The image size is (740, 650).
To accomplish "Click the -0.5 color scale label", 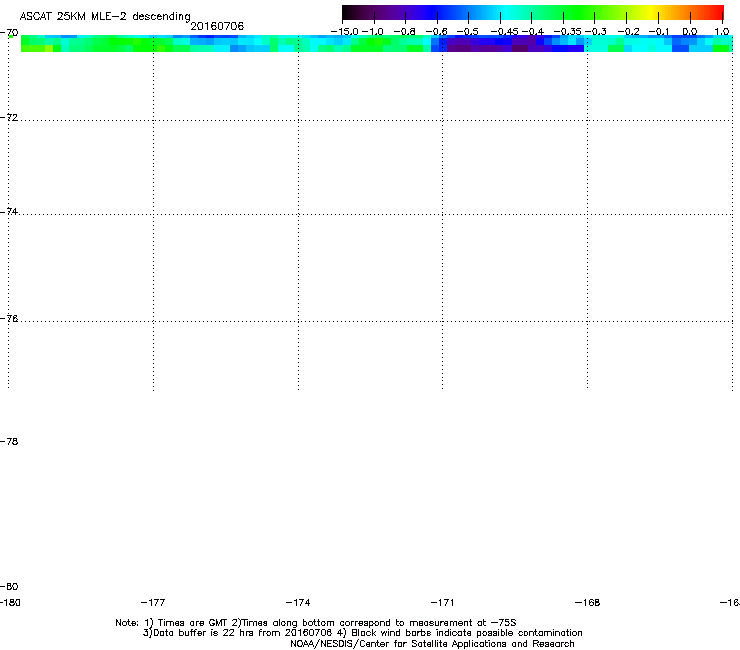I will pos(467,32).
